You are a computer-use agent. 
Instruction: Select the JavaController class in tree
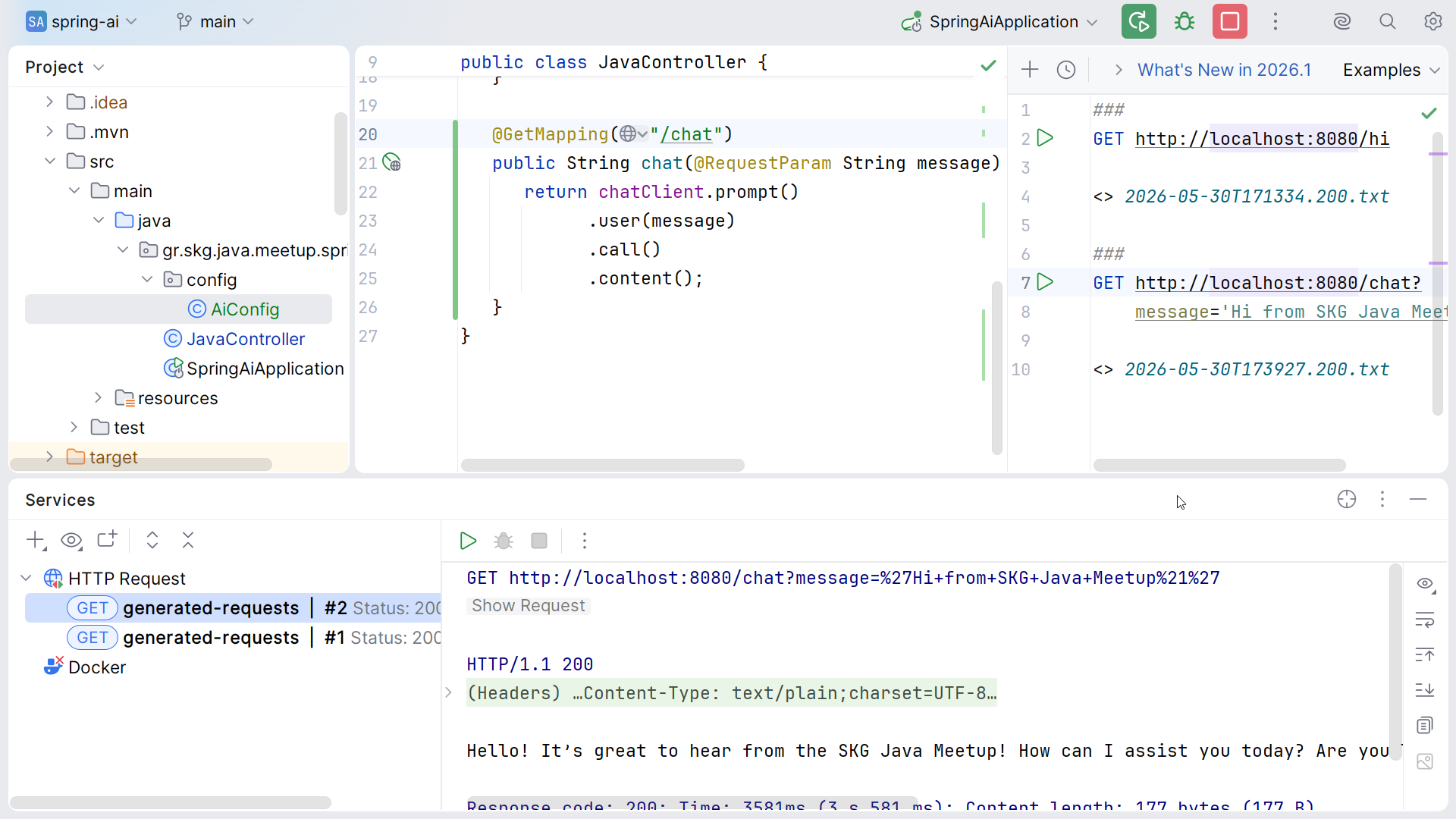(x=246, y=339)
